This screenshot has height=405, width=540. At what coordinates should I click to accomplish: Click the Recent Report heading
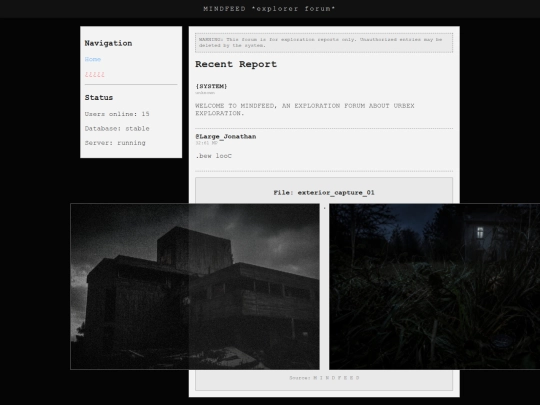point(236,64)
